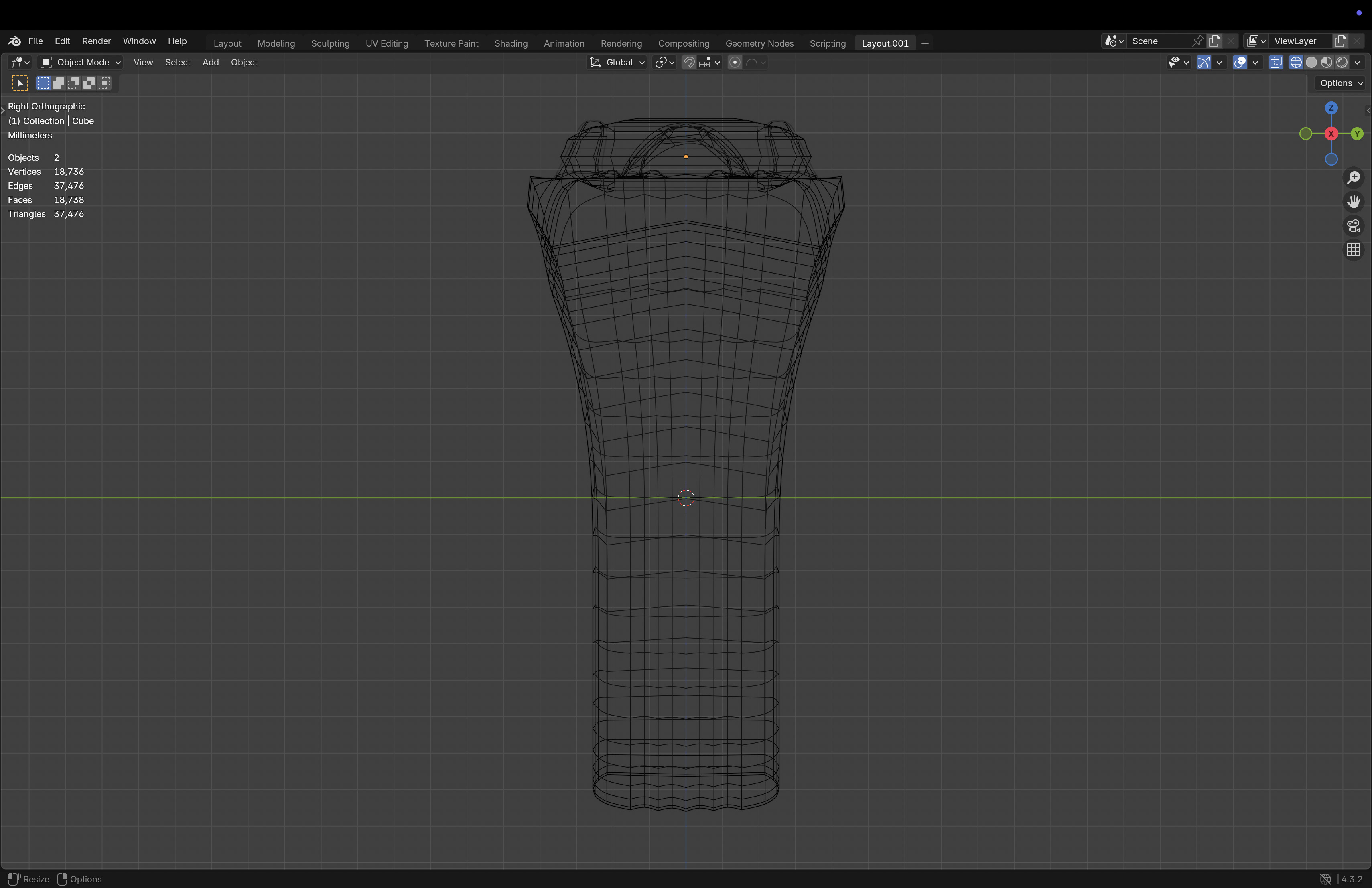Open the File menu
The image size is (1372, 888).
(x=36, y=41)
